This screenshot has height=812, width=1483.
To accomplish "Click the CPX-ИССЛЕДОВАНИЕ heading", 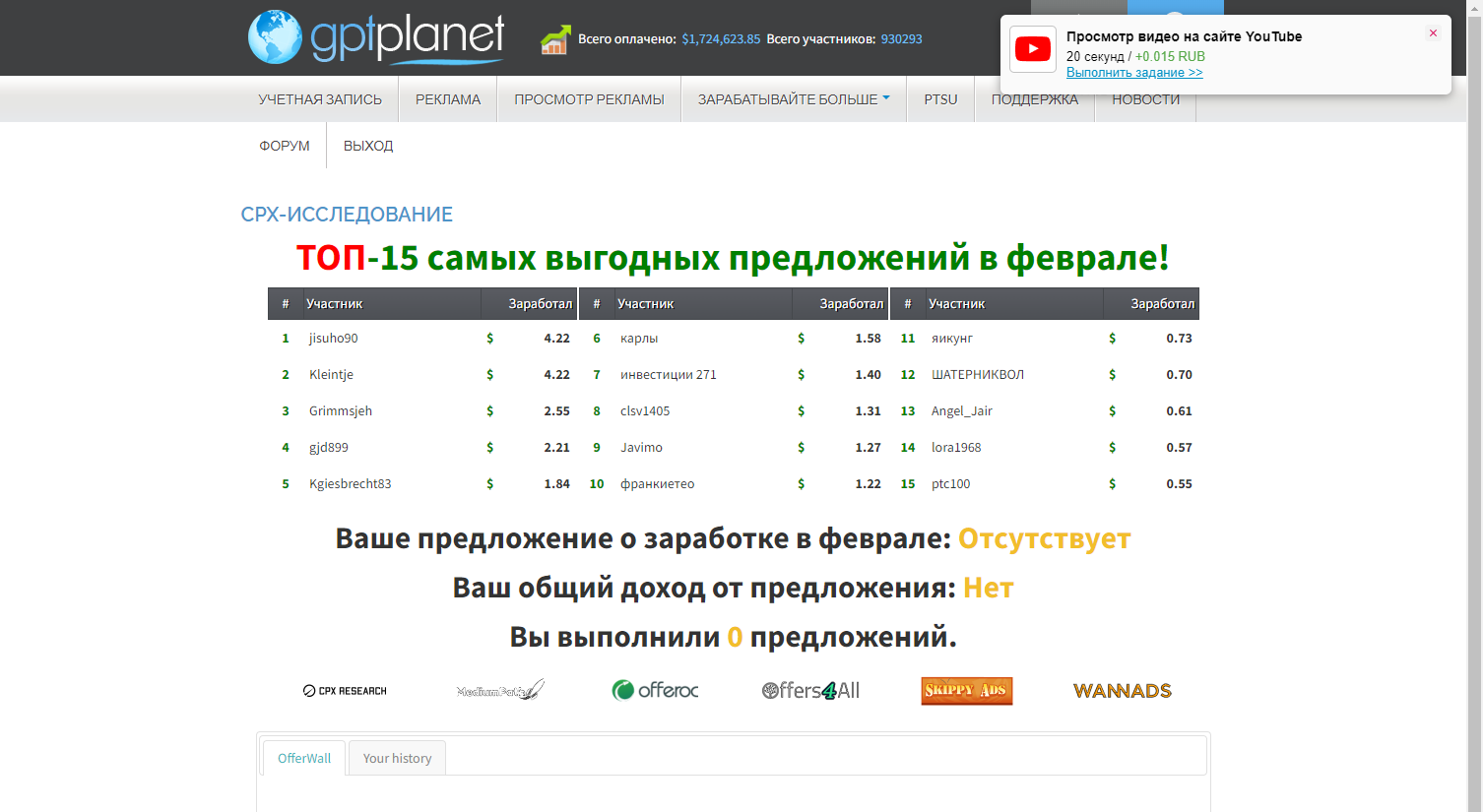I will coord(347,214).
